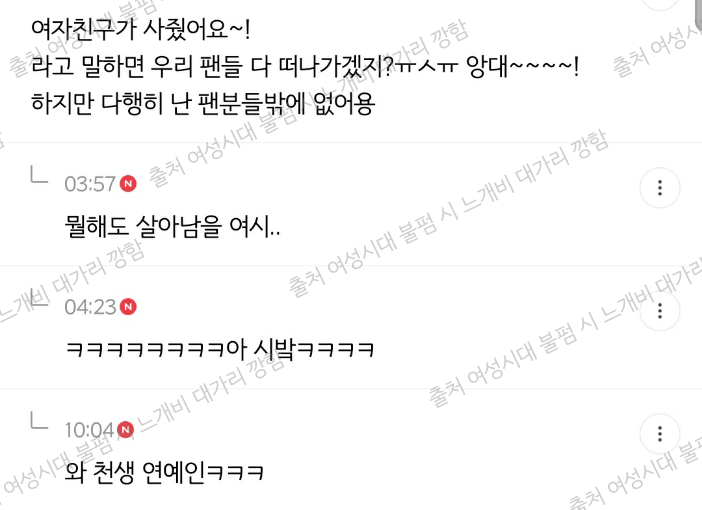702x510 pixels.
Task: Select the 10:04 timestamp
Action: [x=90, y=430]
